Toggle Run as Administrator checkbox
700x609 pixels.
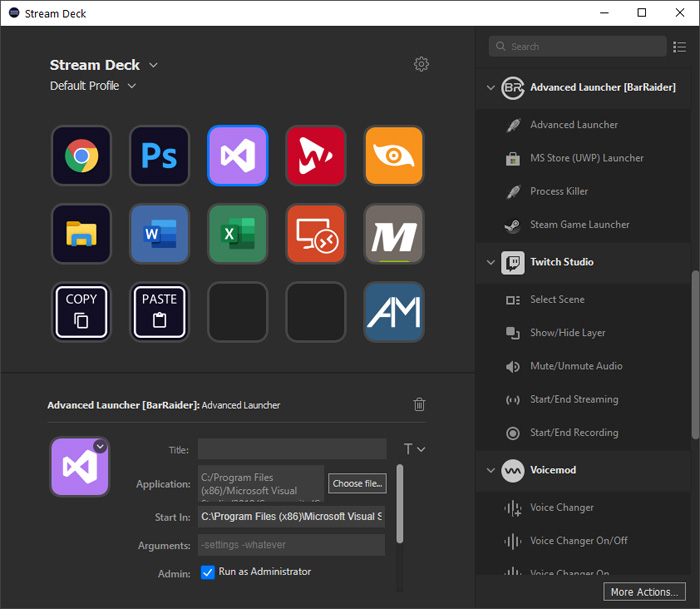click(x=208, y=572)
